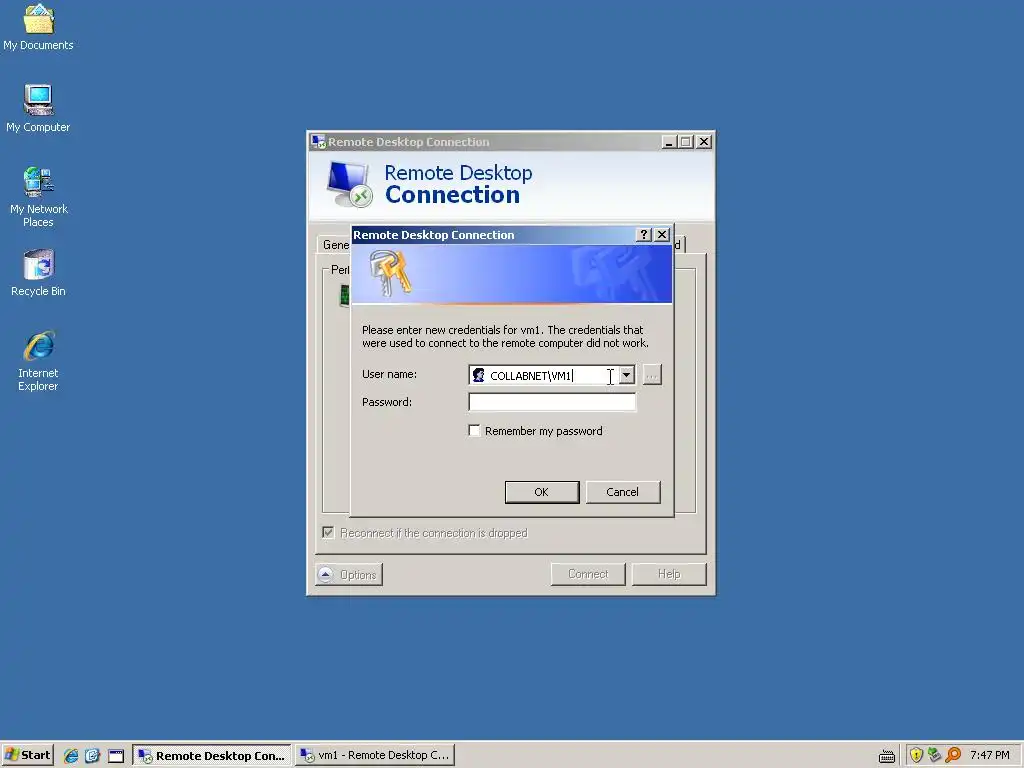Open the Start menu
Image resolution: width=1024 pixels, height=768 pixels.
point(27,755)
